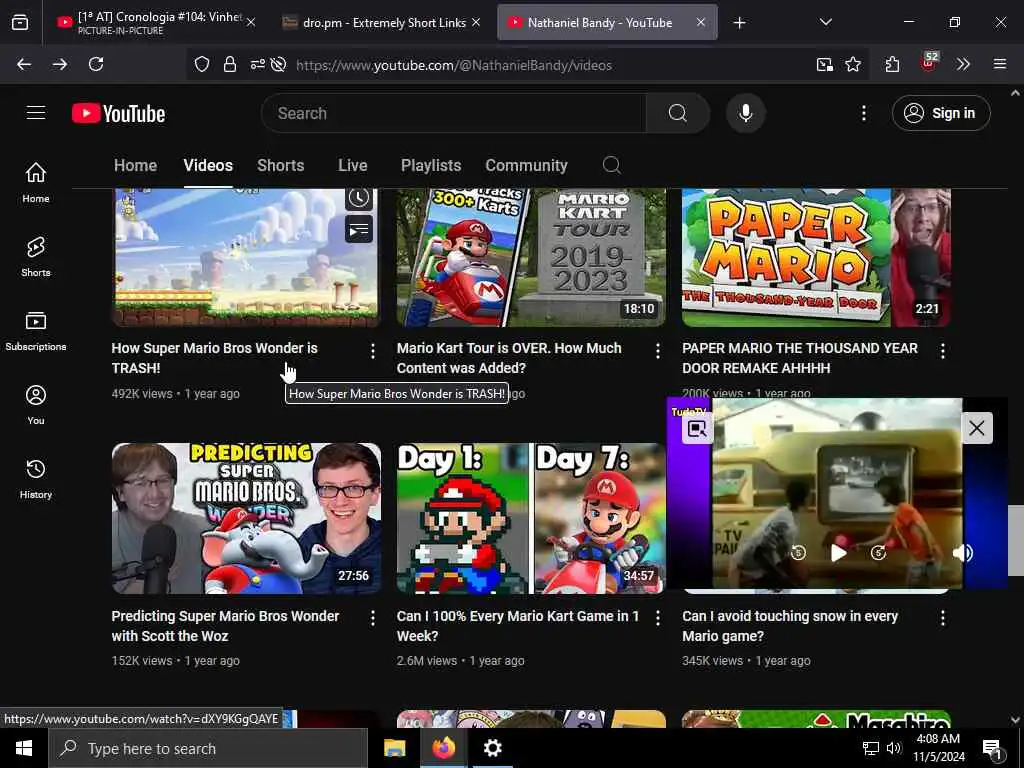Open options for PAPER MARIO remake video

(942, 351)
